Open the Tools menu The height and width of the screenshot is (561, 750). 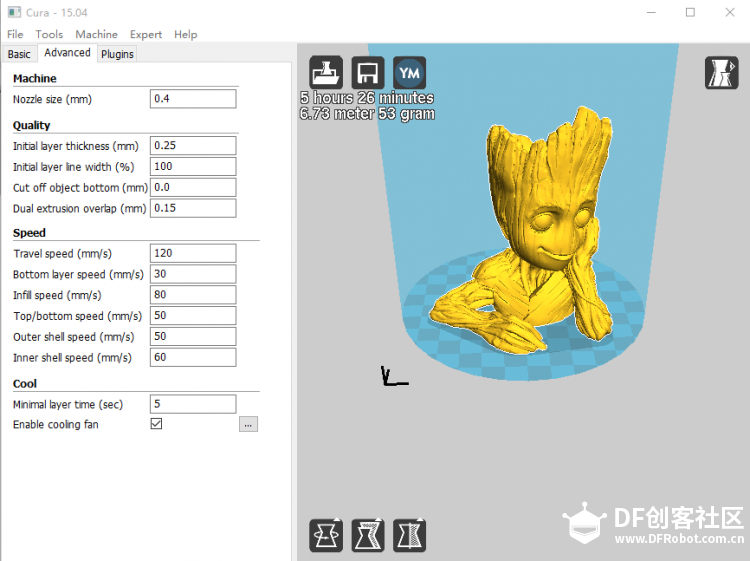coord(49,34)
